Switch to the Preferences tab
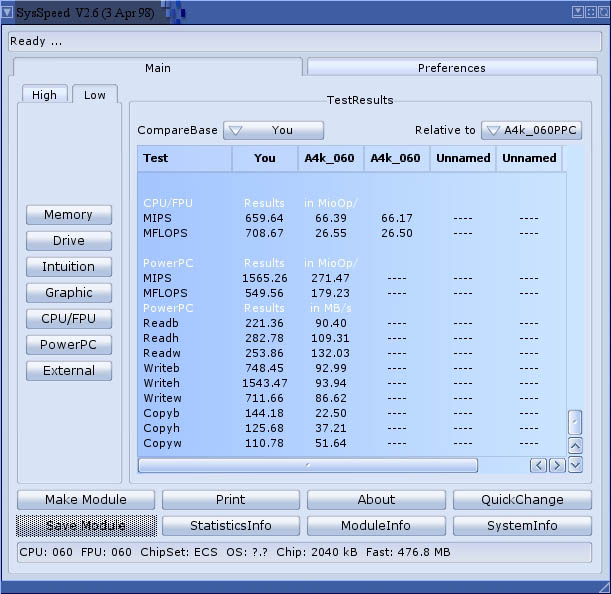 click(452, 68)
